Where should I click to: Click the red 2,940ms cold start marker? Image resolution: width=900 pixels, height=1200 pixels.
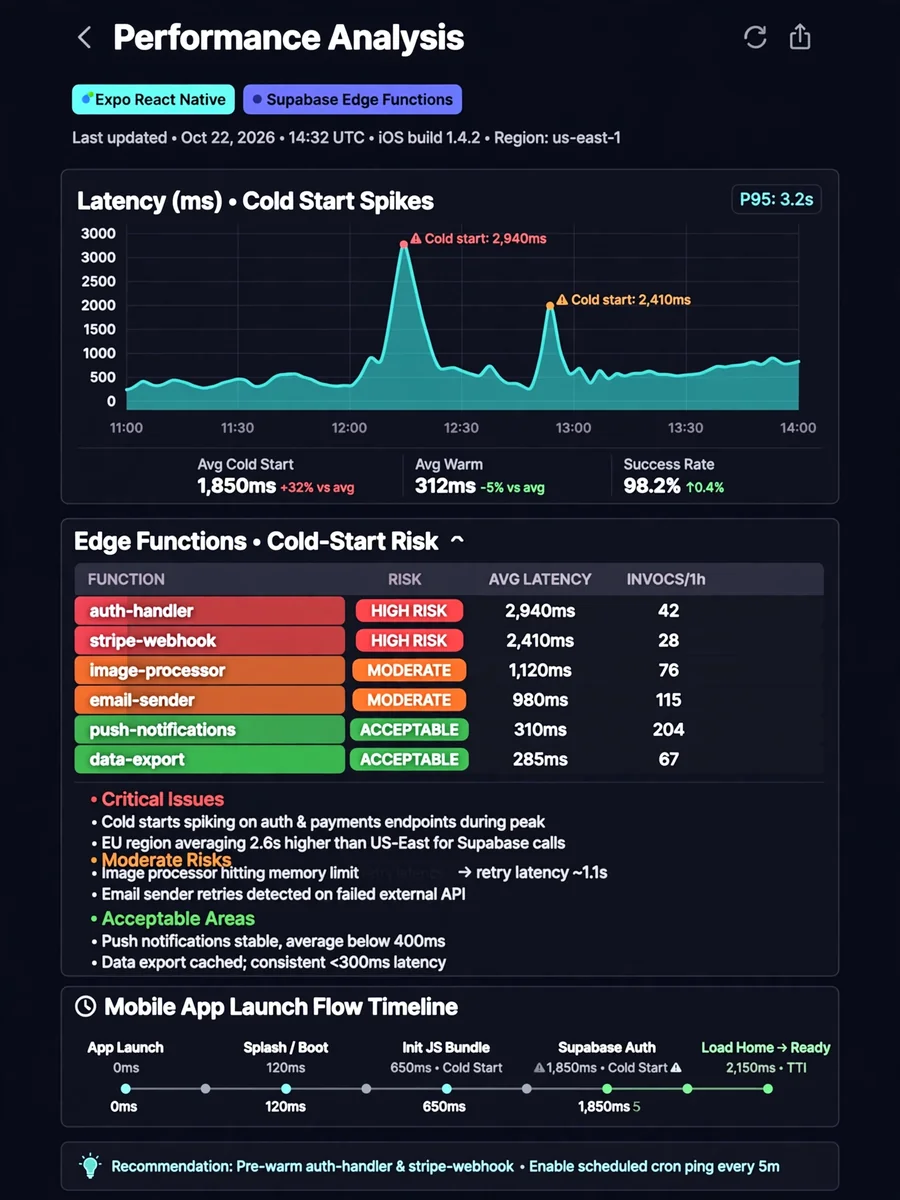404,244
